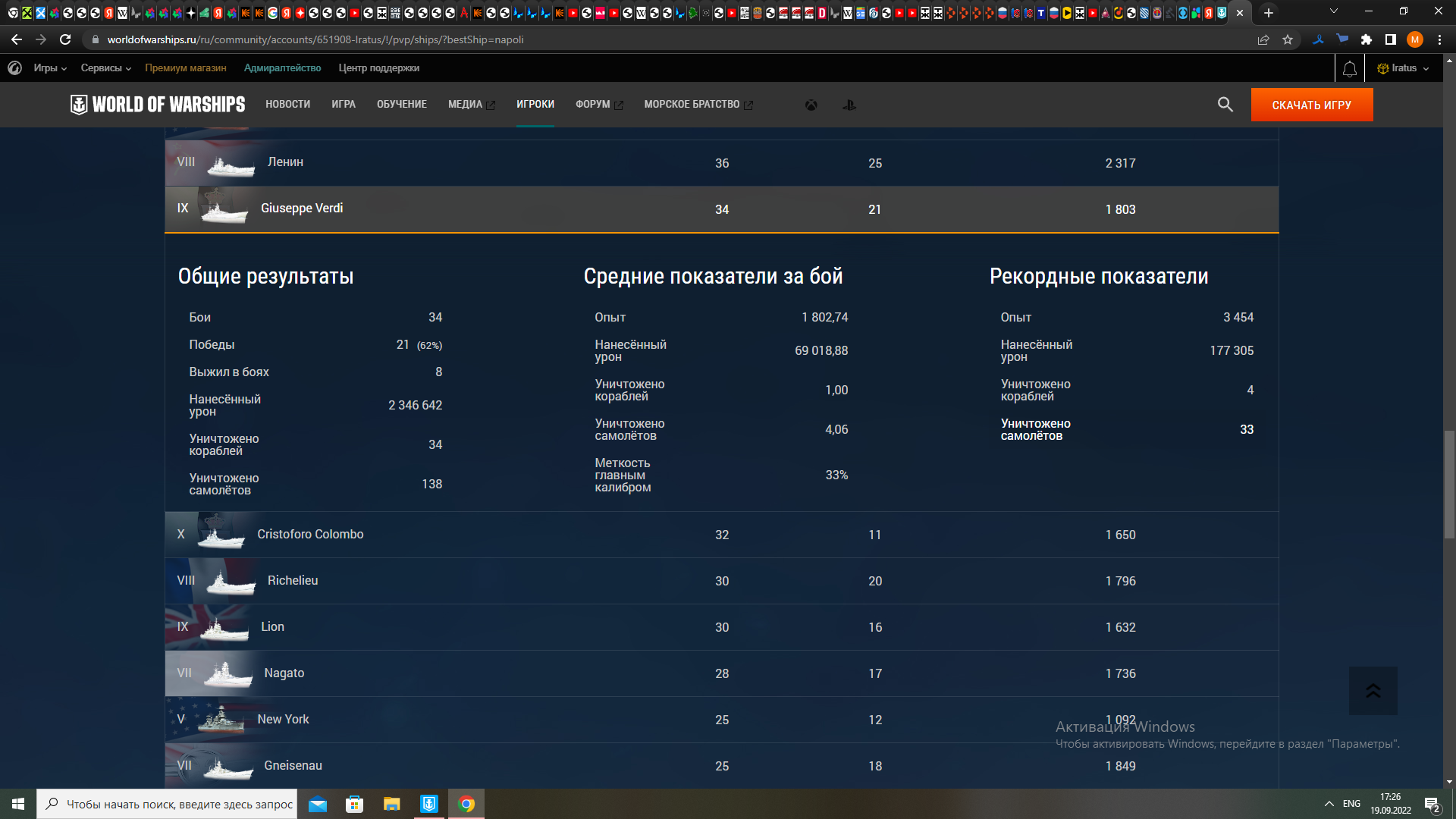The height and width of the screenshot is (819, 1456).
Task: Open the Игры dropdown menu
Action: pos(50,68)
